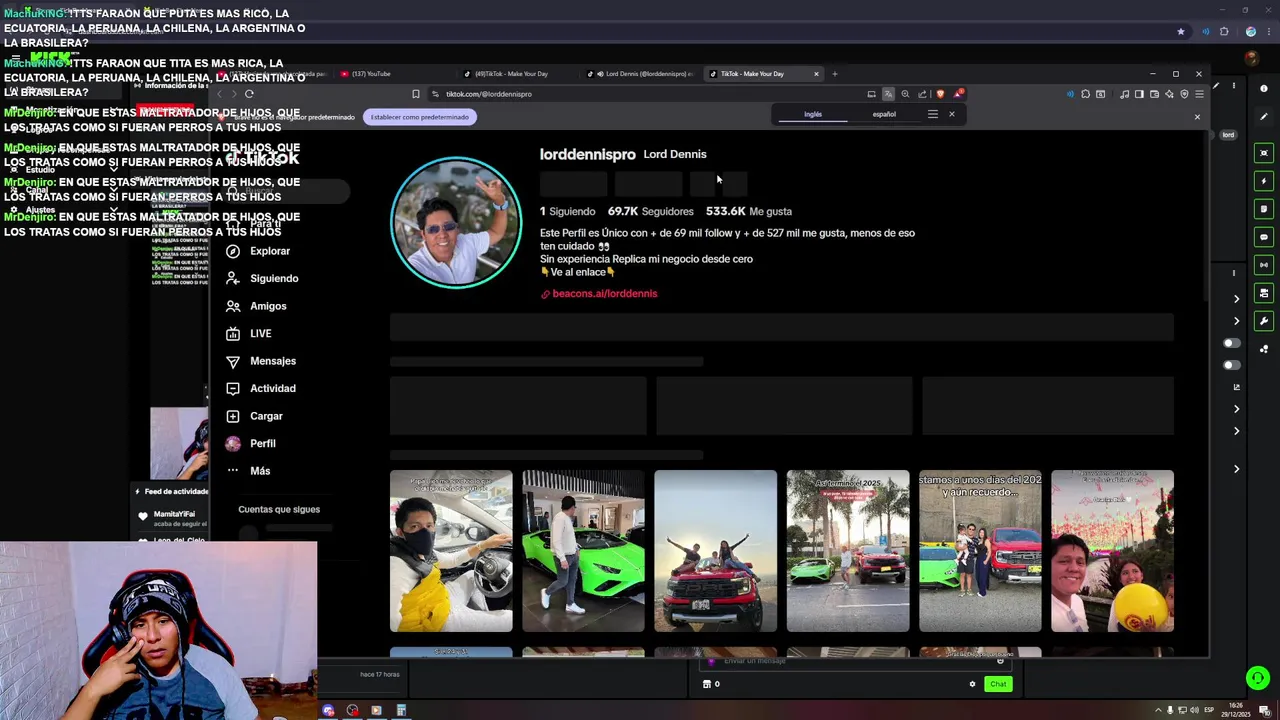Open video of green Lamborghini in showroom
The height and width of the screenshot is (720, 1280).
(x=583, y=551)
